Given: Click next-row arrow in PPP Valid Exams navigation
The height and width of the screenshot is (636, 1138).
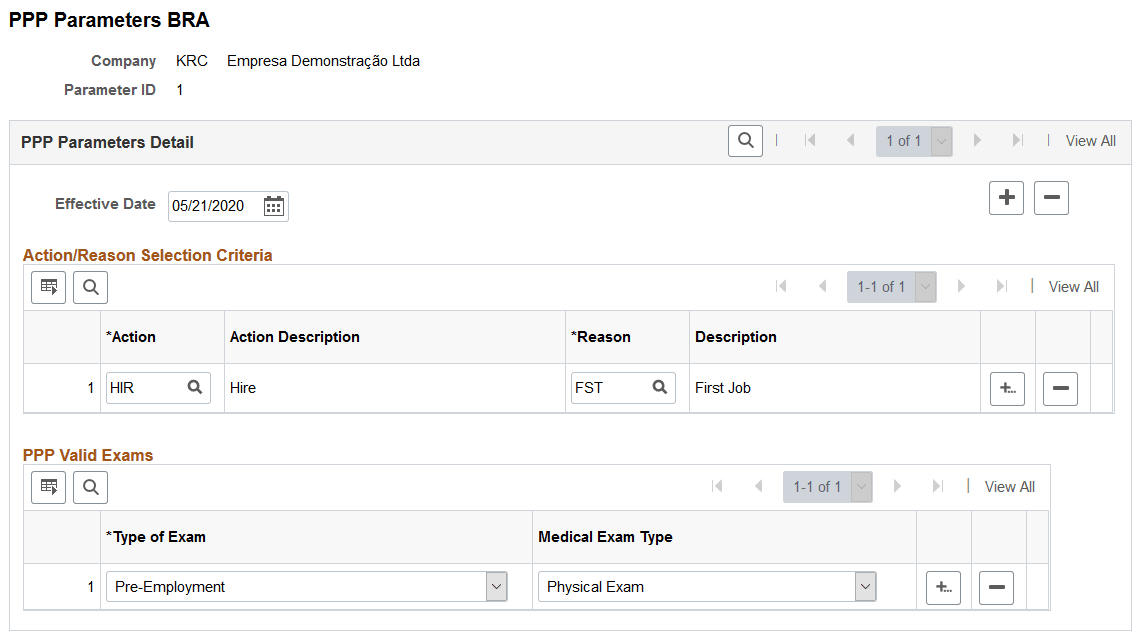Looking at the screenshot, I should pyautogui.click(x=897, y=487).
